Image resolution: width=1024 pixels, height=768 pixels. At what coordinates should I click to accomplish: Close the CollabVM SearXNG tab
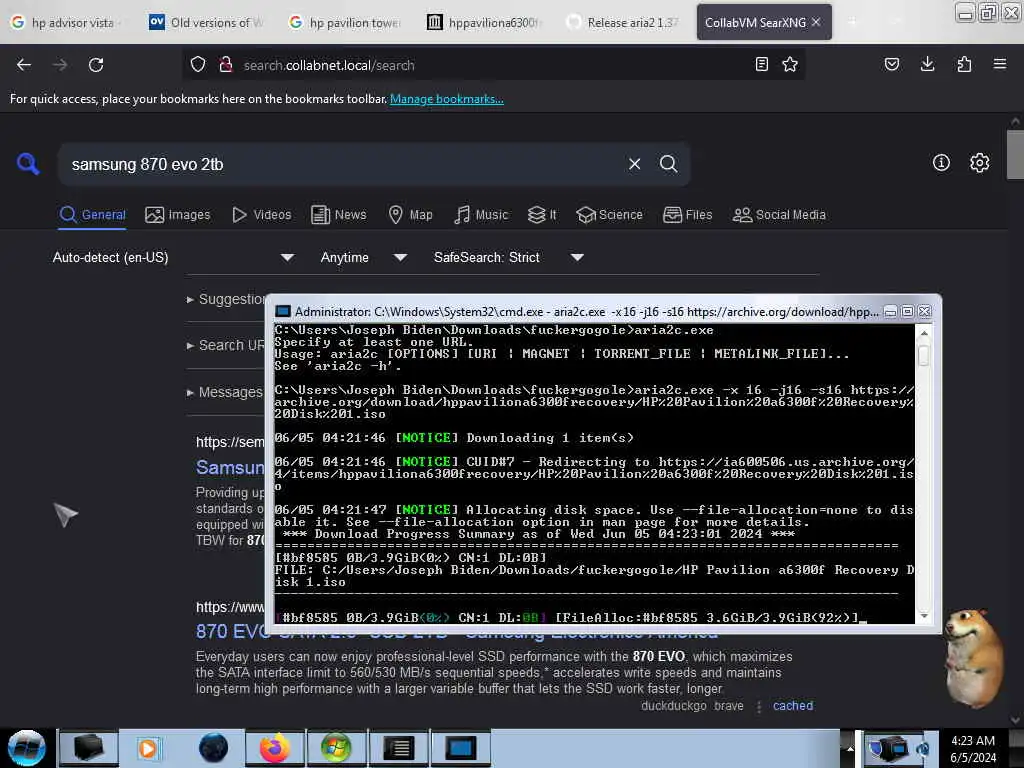tap(816, 22)
